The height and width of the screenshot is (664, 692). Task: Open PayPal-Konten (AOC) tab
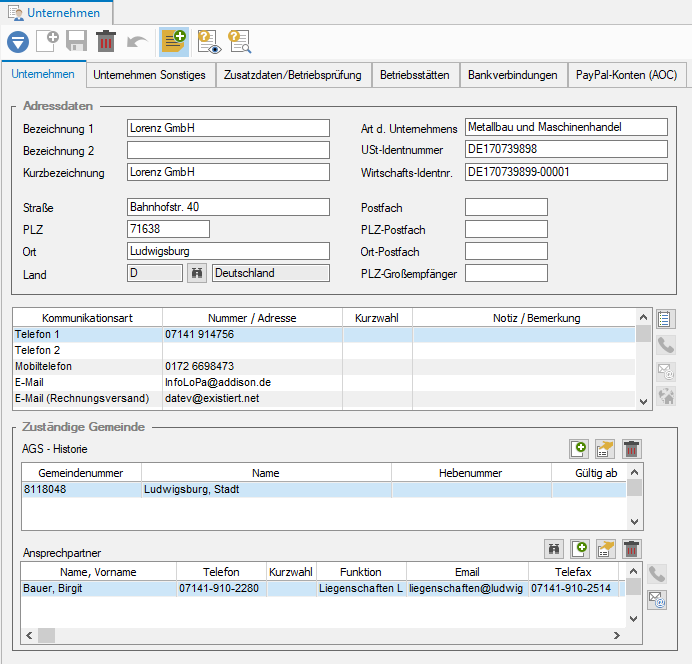click(627, 75)
